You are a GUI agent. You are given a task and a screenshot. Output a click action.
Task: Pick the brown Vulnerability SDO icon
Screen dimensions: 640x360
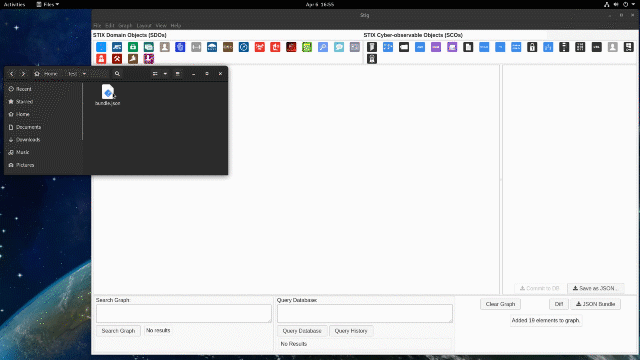[x=133, y=59]
